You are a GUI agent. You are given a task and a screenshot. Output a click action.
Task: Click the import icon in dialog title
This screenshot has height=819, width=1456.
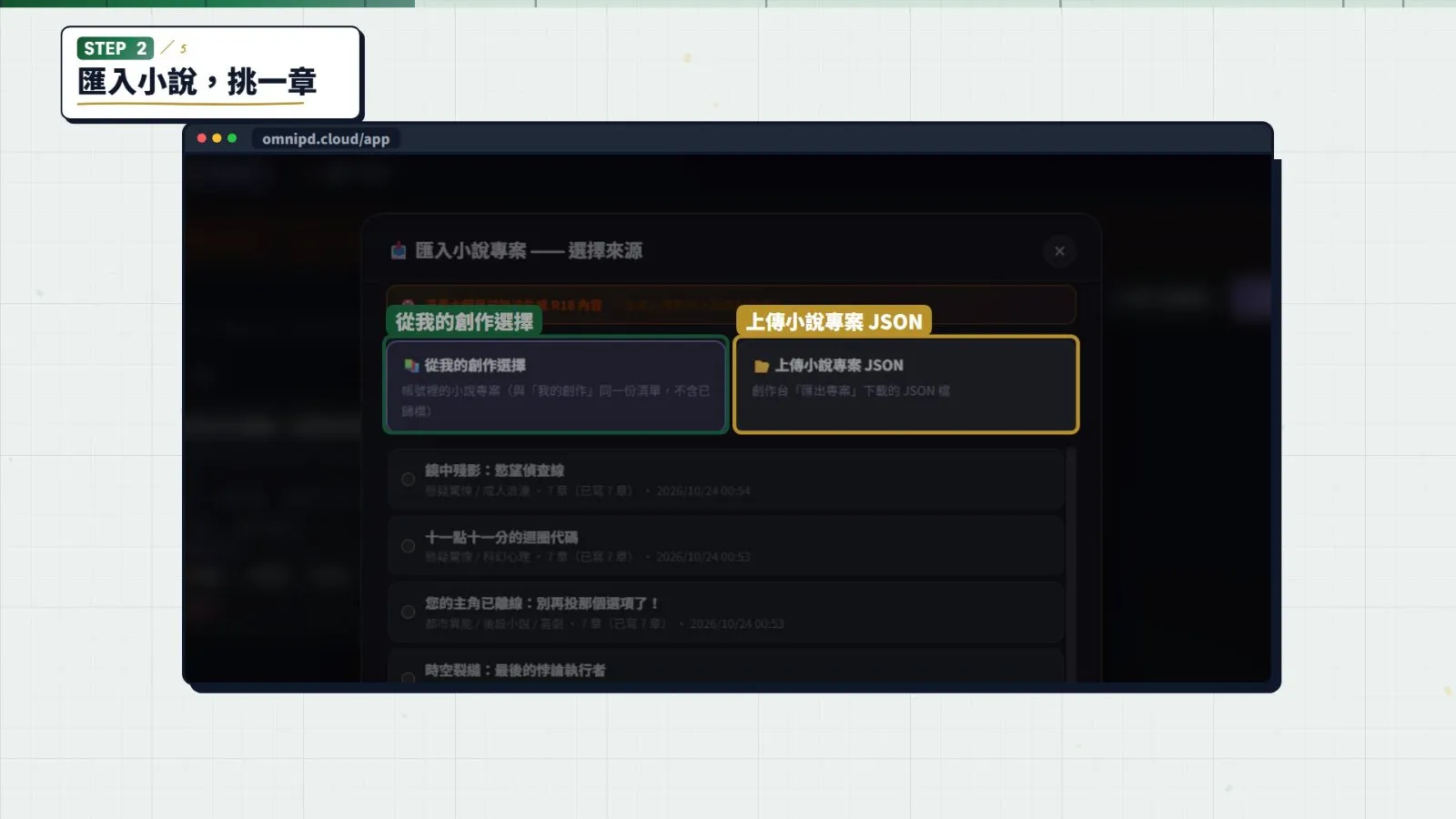point(399,250)
